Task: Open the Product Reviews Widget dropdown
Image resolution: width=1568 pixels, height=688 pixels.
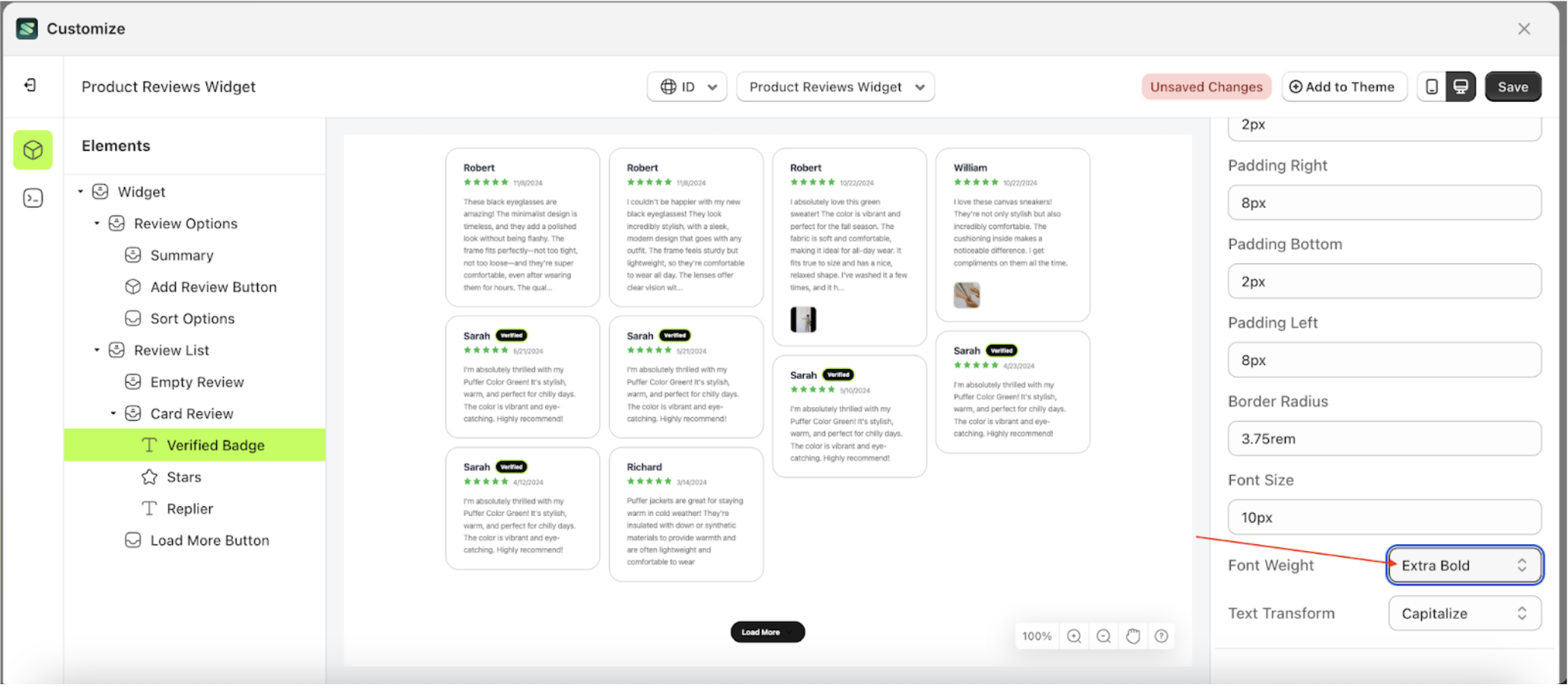Action: pos(835,87)
